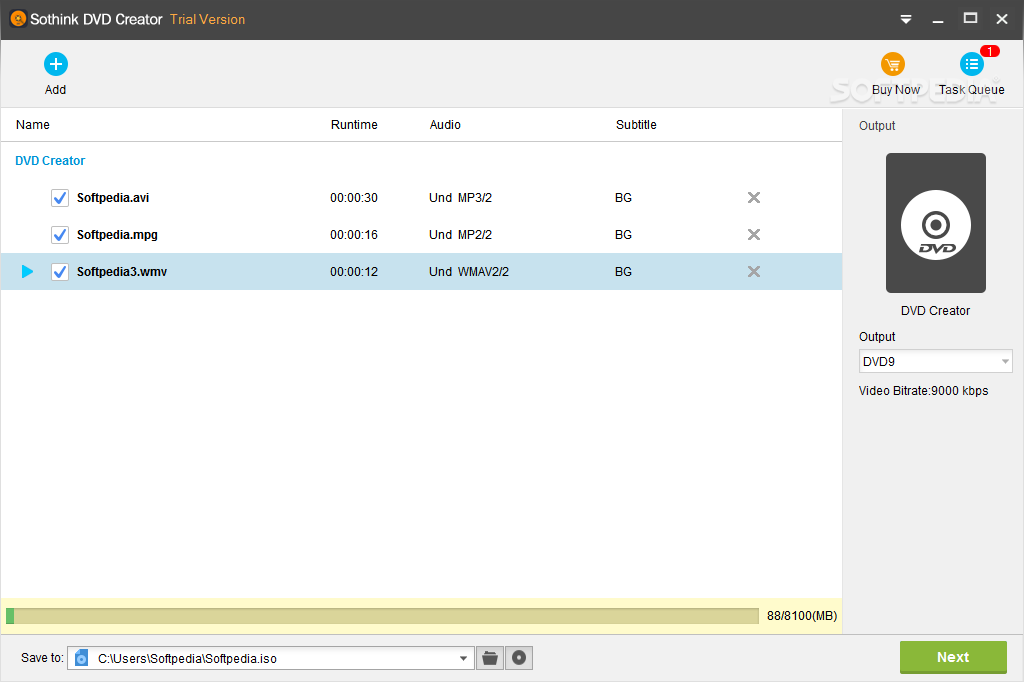Click the Audio column header
The width and height of the screenshot is (1024, 682).
[445, 125]
